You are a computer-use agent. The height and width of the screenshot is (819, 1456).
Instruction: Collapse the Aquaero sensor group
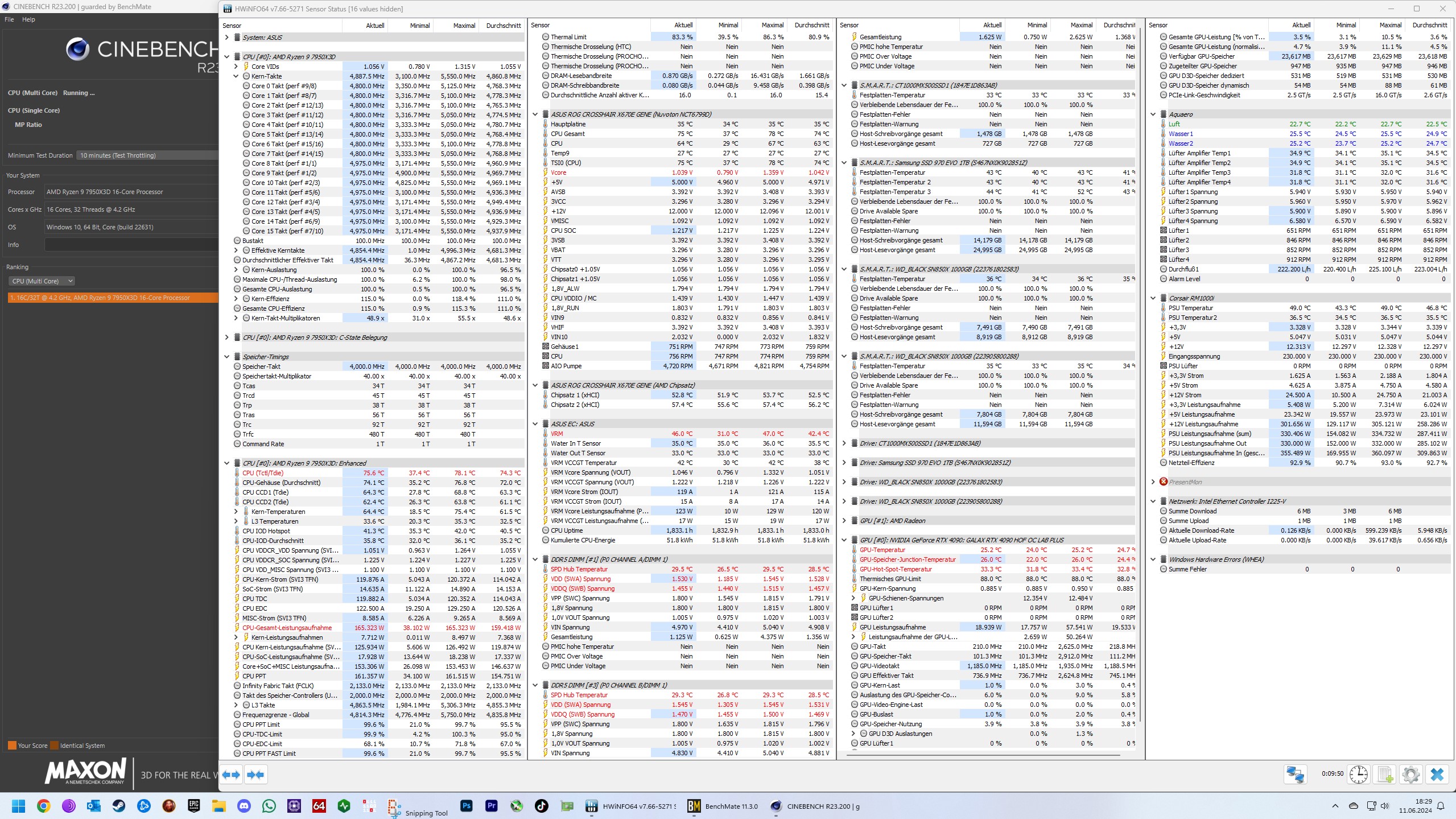[x=1153, y=114]
